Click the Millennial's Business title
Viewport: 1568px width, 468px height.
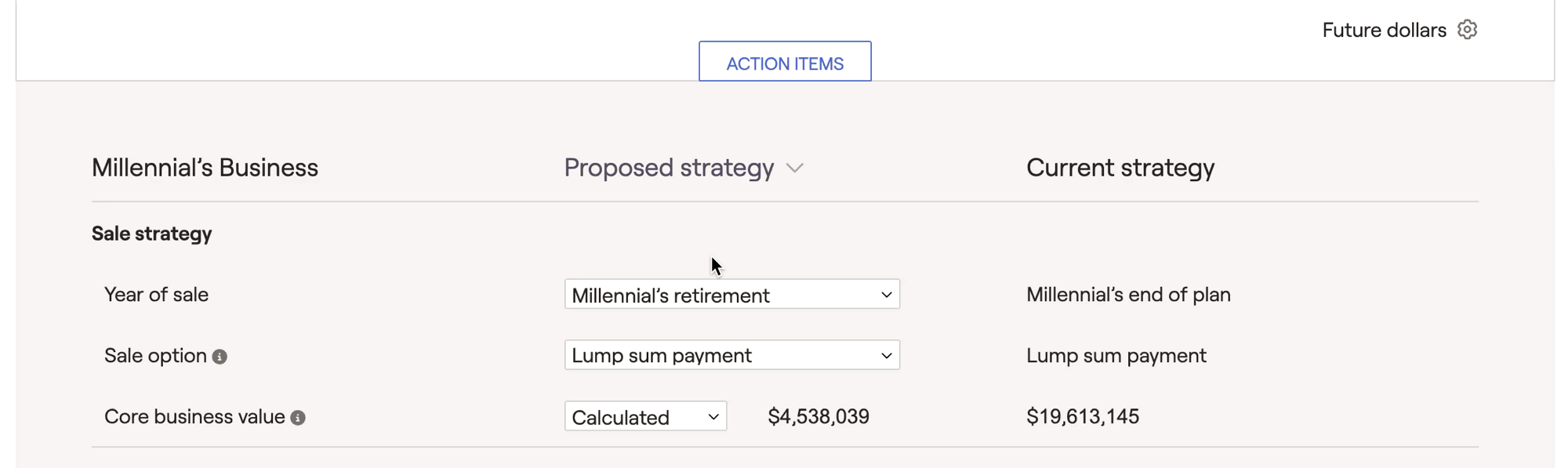[x=205, y=168]
